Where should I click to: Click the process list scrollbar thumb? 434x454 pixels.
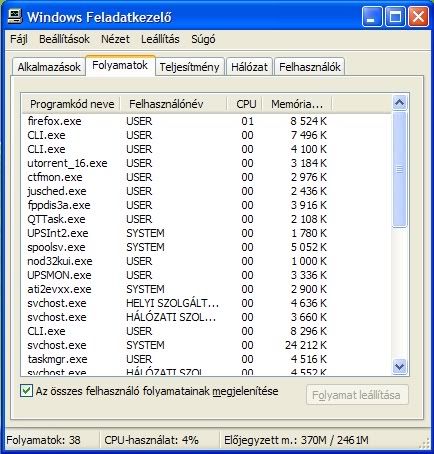coord(400,170)
